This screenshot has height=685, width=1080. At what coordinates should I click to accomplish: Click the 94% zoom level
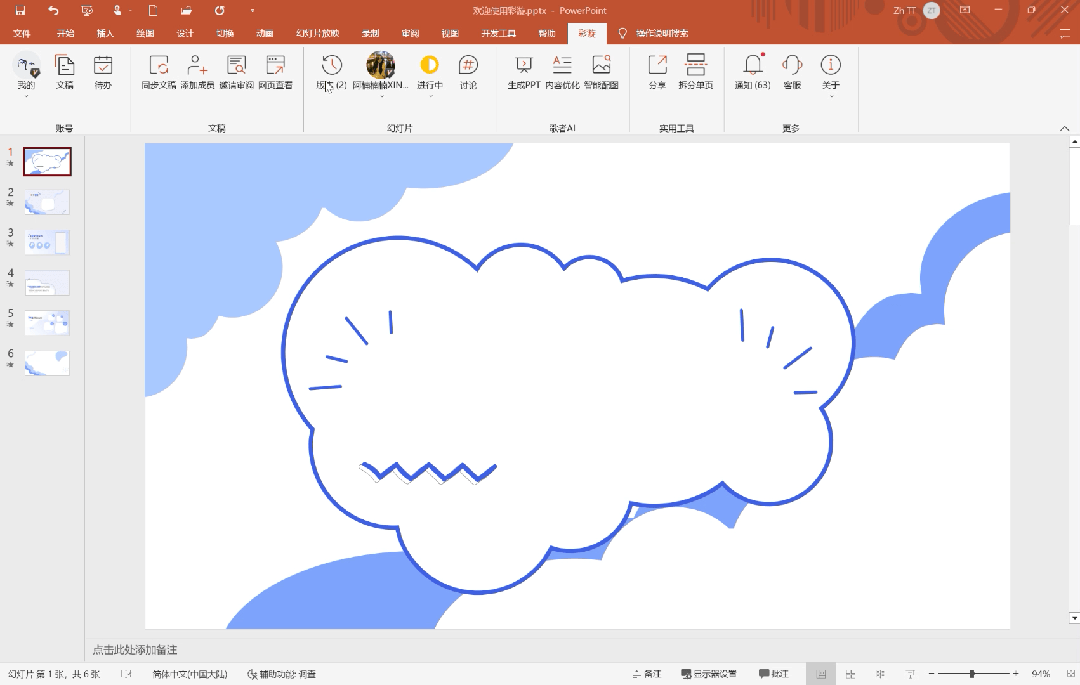pos(1041,674)
